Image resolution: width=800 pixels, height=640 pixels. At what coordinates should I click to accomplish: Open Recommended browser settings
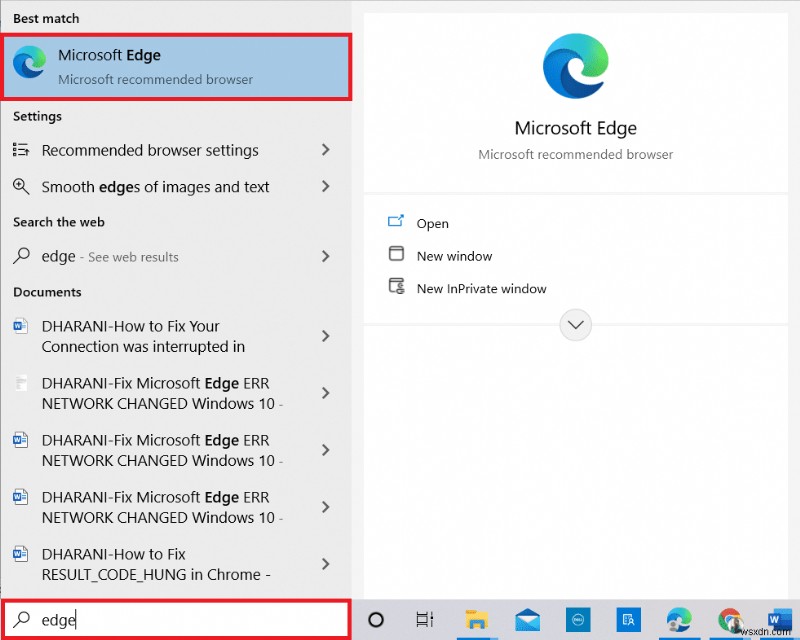pos(150,150)
